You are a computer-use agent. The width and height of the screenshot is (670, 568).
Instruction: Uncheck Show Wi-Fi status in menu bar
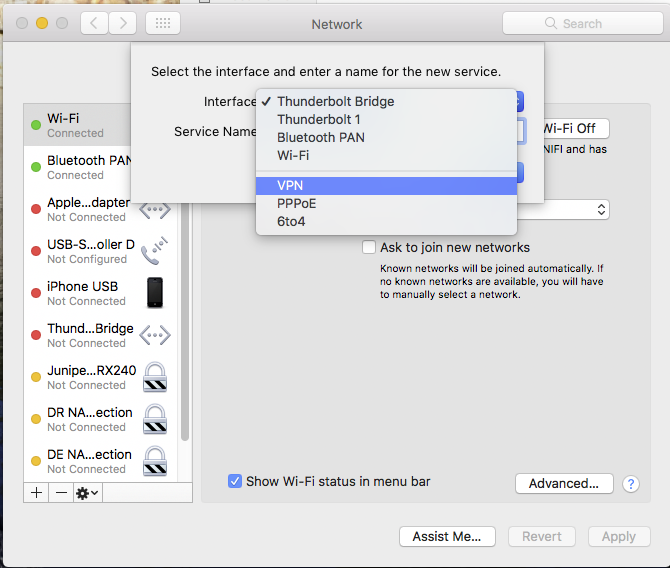(x=235, y=481)
